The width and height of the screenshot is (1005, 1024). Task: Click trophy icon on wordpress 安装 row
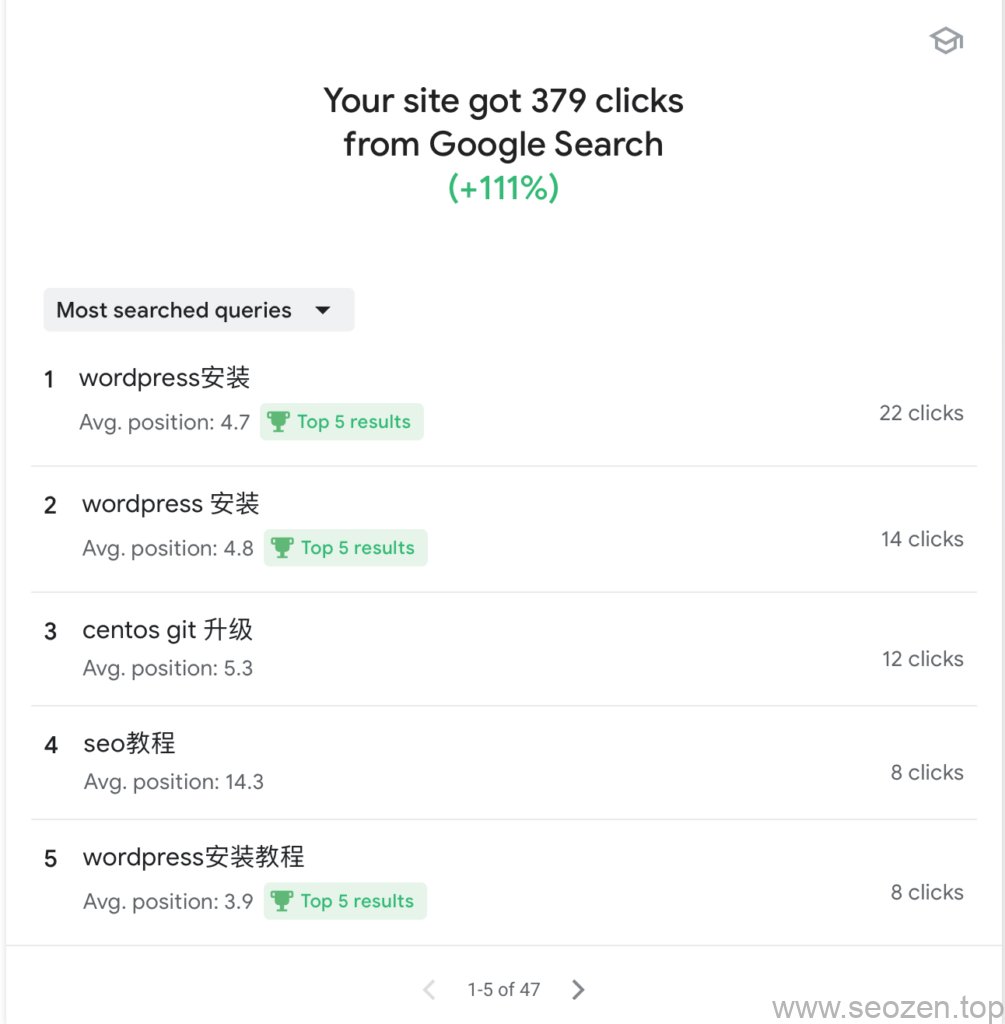coord(282,548)
